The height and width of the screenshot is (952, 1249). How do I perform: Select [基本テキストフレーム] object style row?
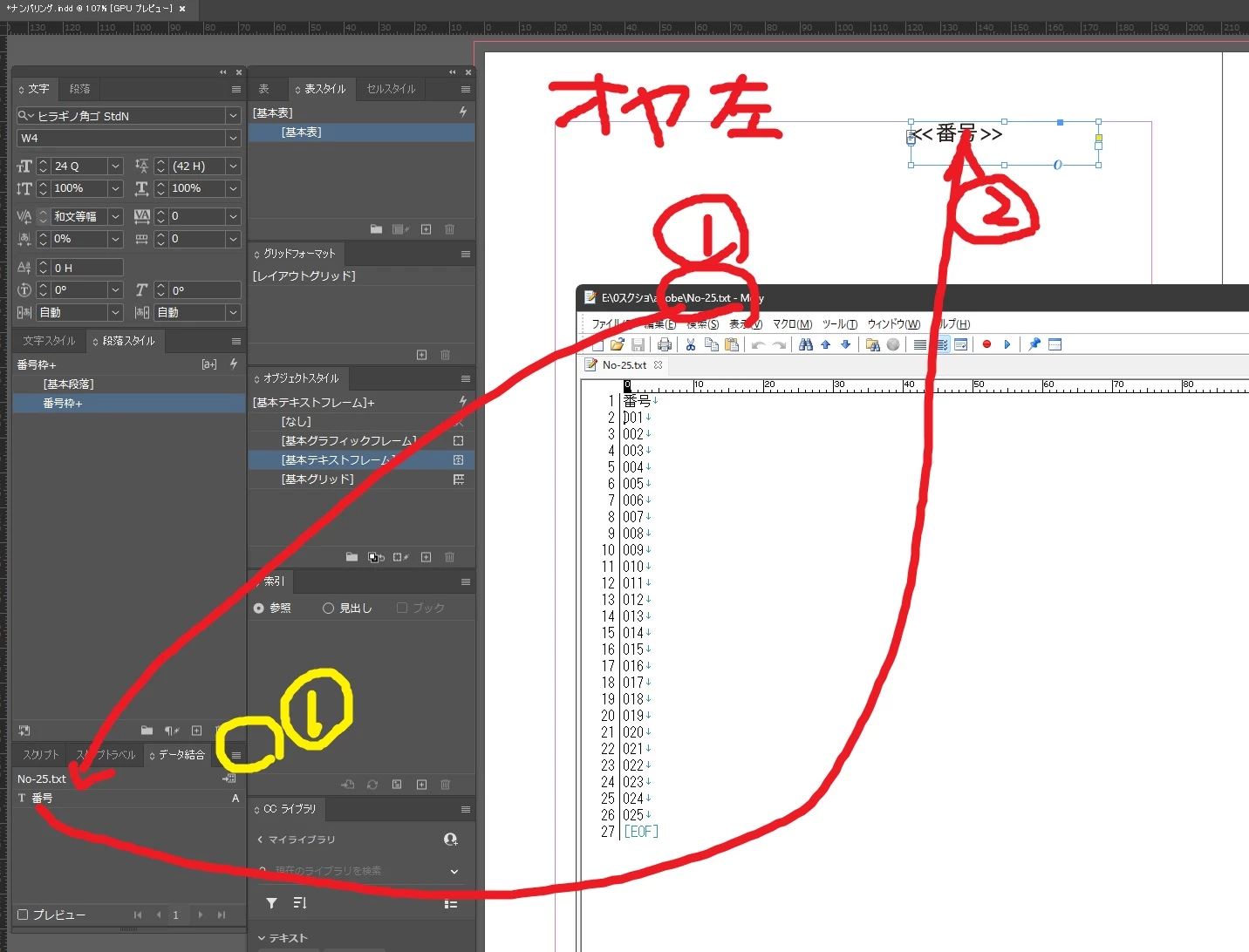[361, 460]
